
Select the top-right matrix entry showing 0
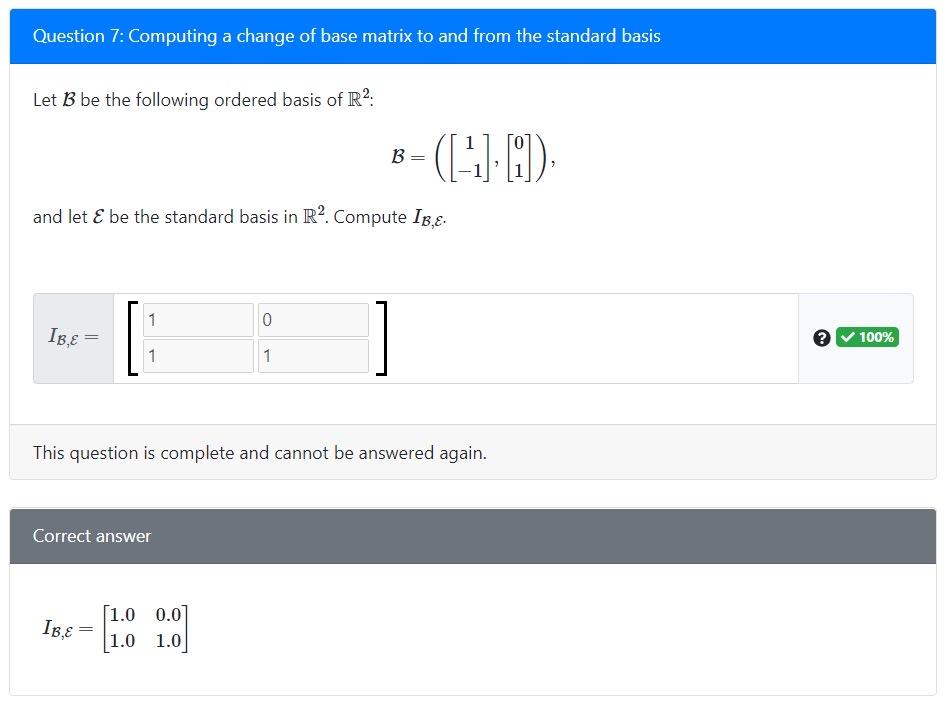click(312, 319)
